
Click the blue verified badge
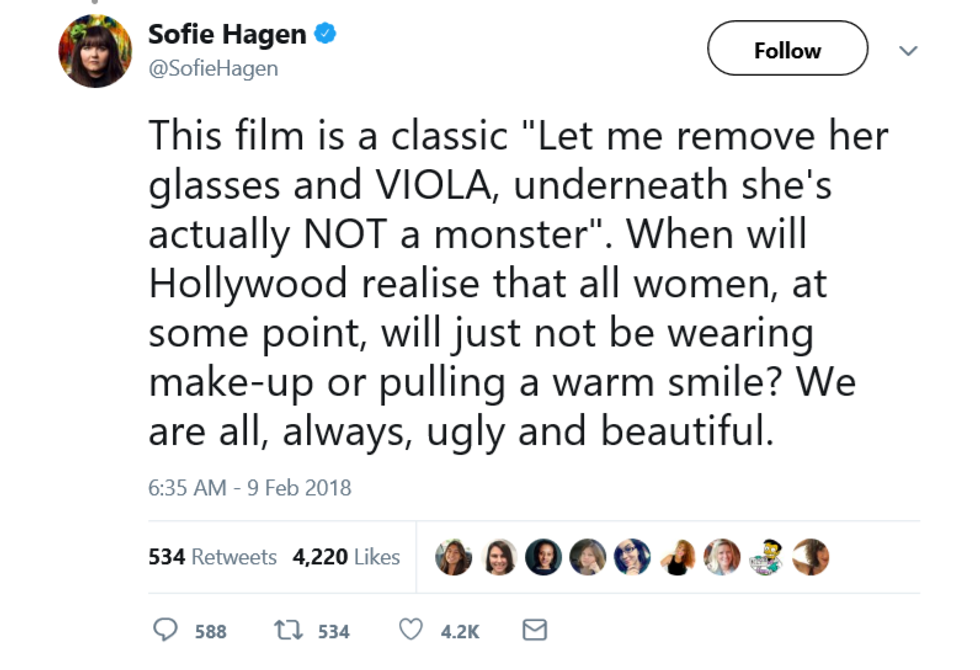click(326, 34)
